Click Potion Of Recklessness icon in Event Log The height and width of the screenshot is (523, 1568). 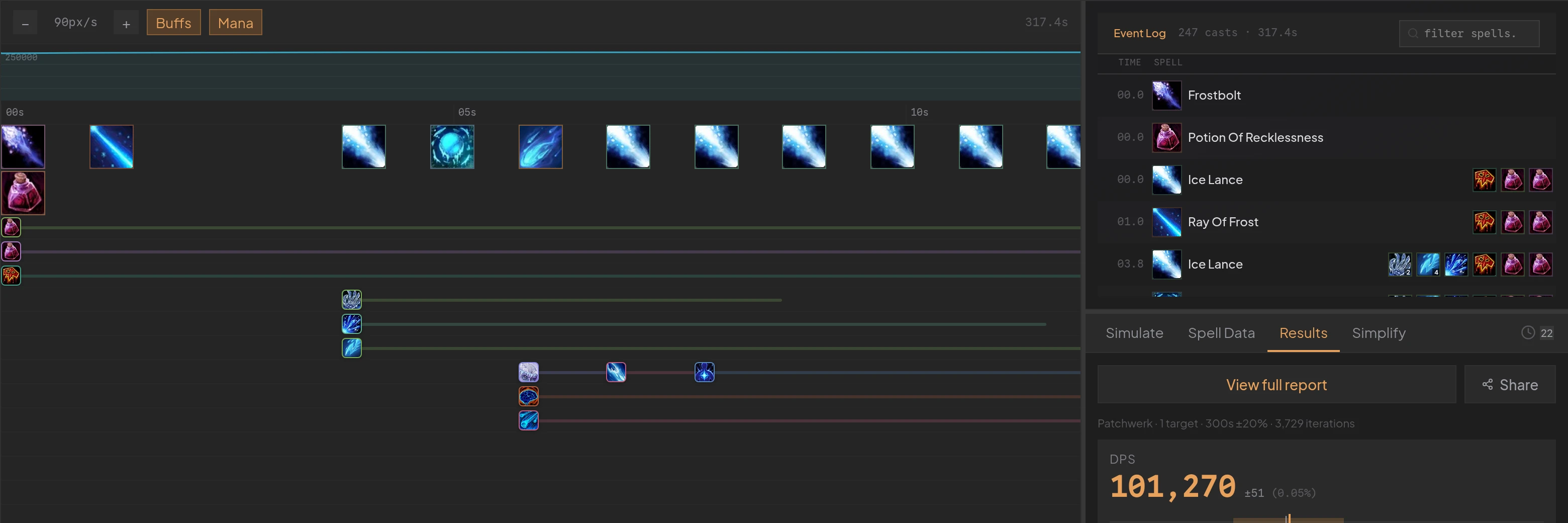(x=1167, y=138)
